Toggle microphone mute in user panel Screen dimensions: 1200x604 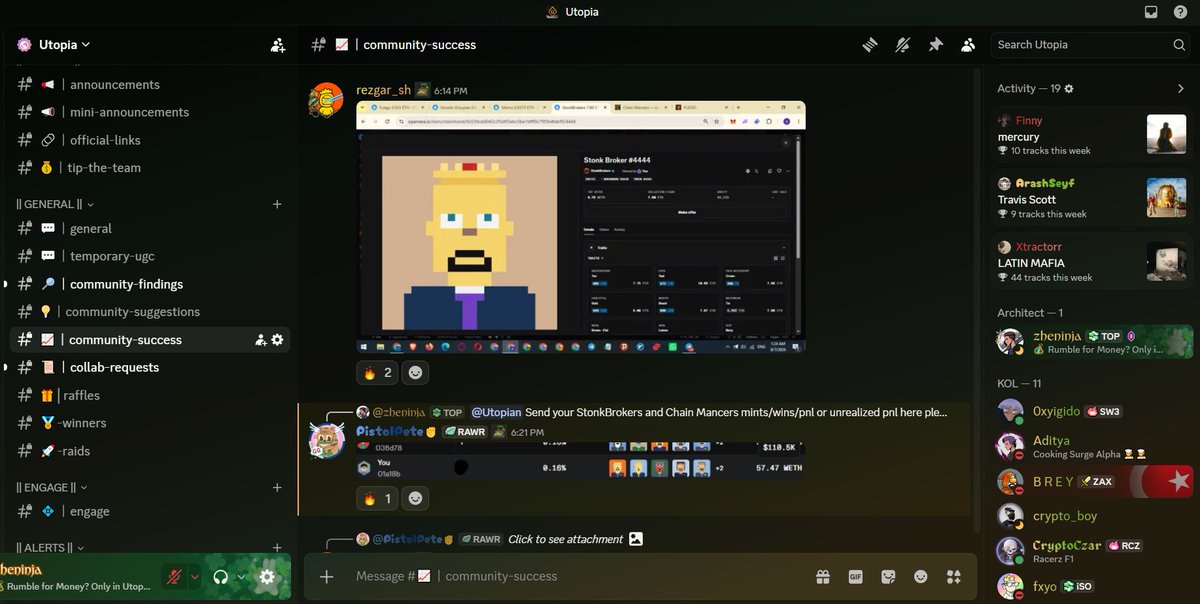click(x=174, y=577)
